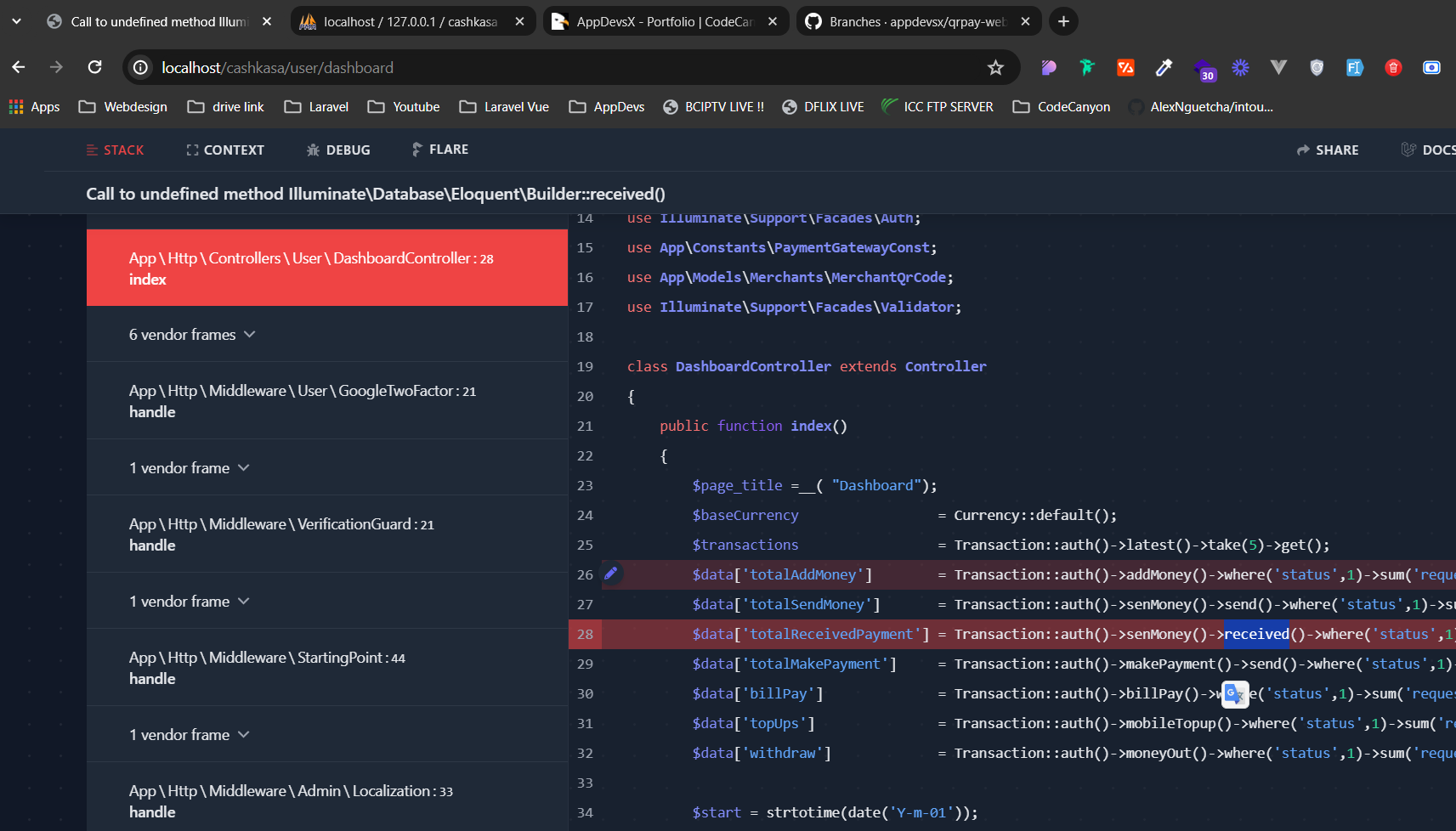This screenshot has width=1456, height=831.
Task: Click the Google Translate popup icon
Action: [1235, 694]
